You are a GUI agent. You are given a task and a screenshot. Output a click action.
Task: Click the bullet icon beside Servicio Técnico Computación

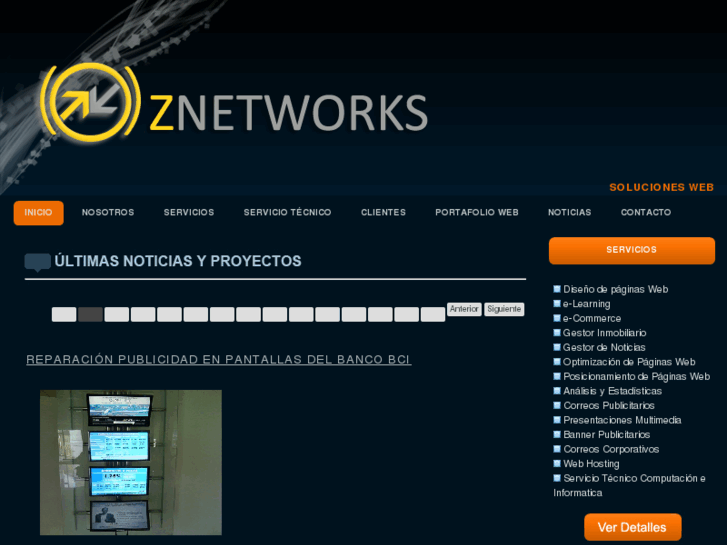[557, 478]
